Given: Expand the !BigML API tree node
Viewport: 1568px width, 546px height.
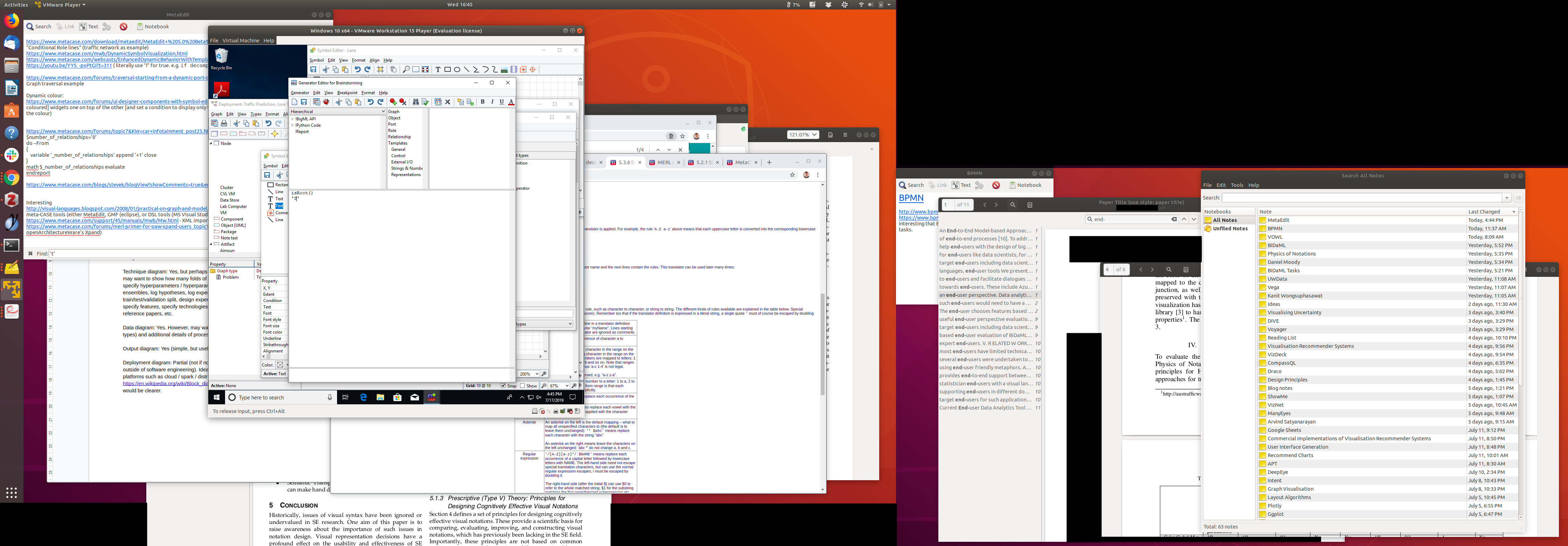Looking at the screenshot, I should (293, 119).
